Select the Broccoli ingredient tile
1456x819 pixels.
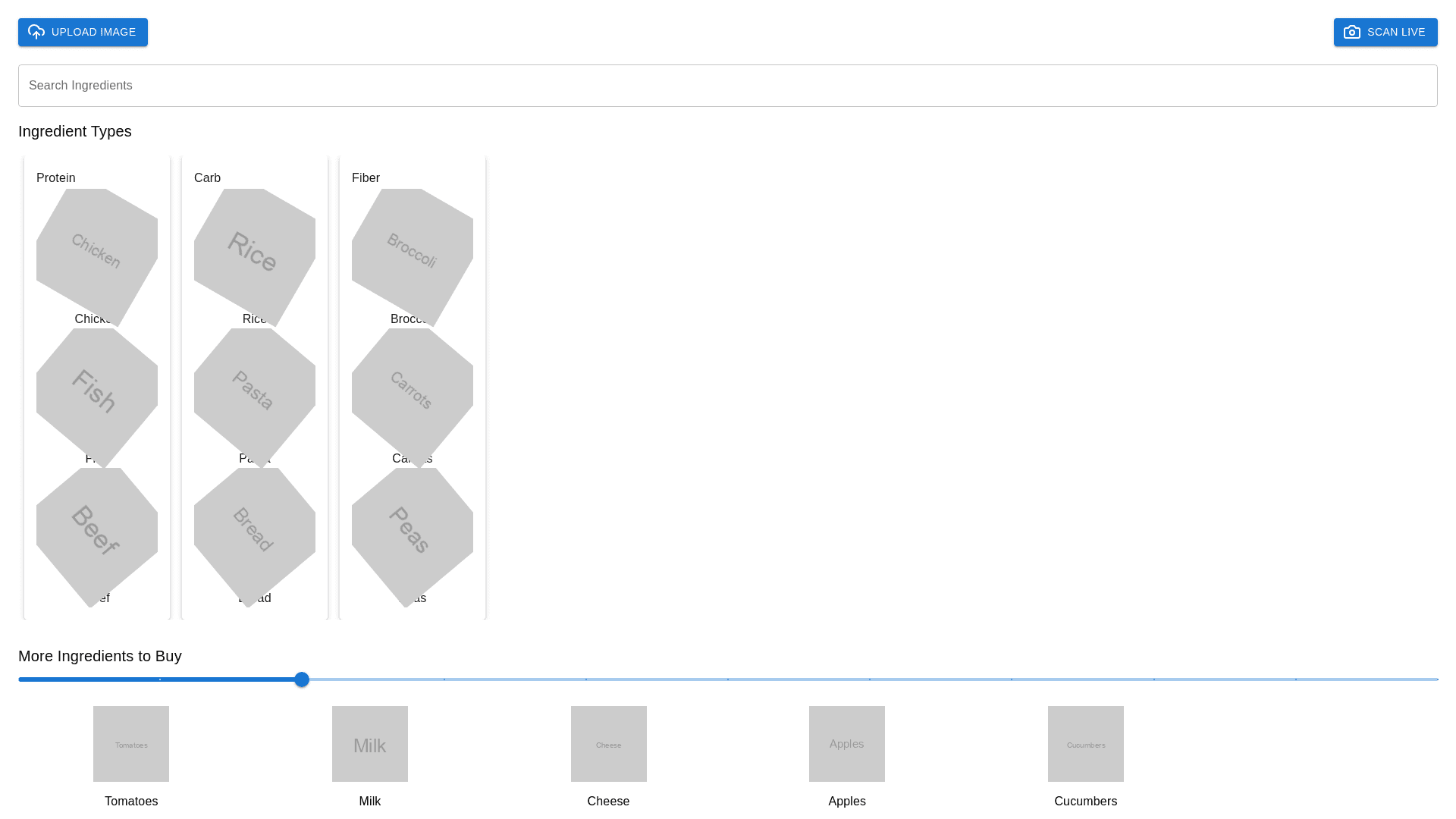(x=413, y=252)
